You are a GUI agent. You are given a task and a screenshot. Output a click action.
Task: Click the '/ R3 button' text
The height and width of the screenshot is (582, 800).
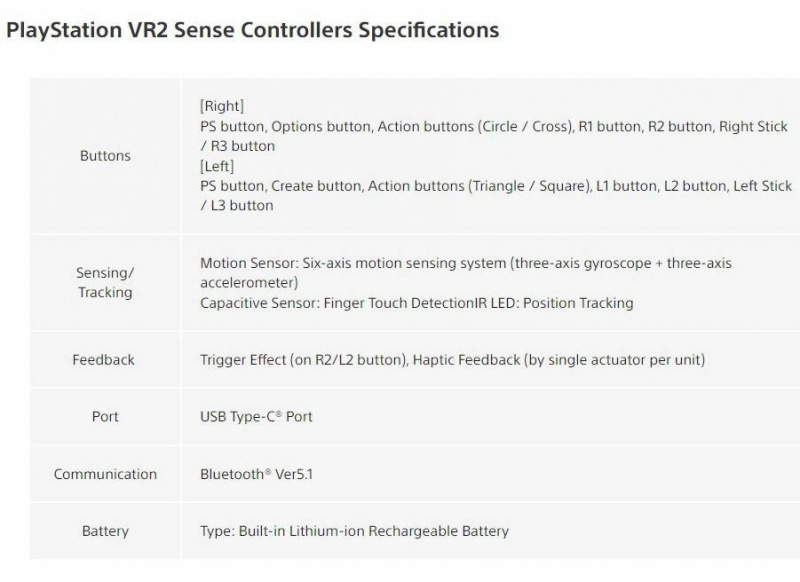237,146
